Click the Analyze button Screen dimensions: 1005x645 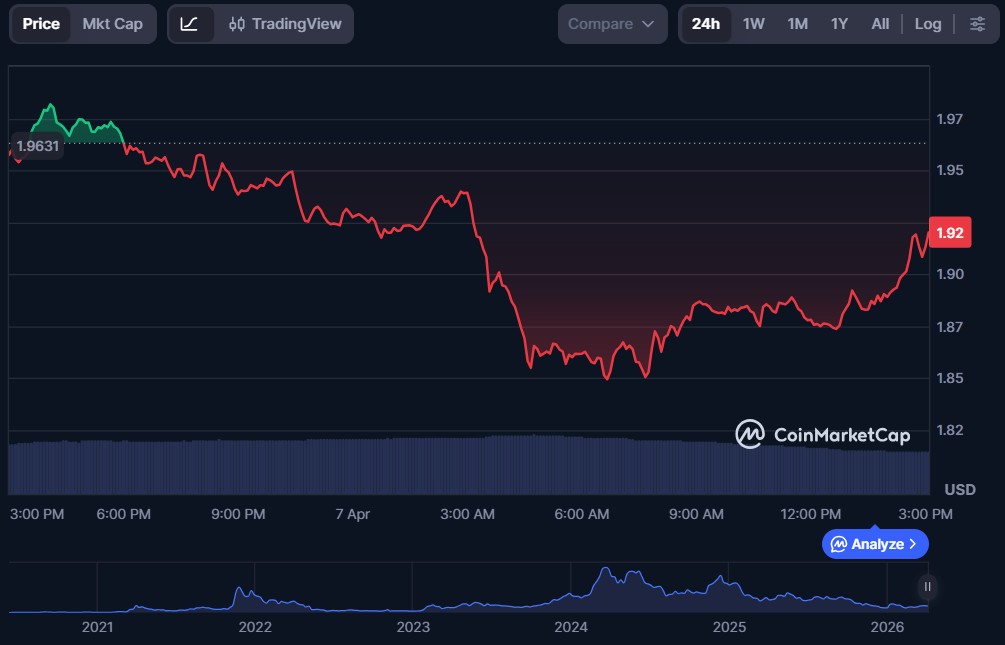874,544
